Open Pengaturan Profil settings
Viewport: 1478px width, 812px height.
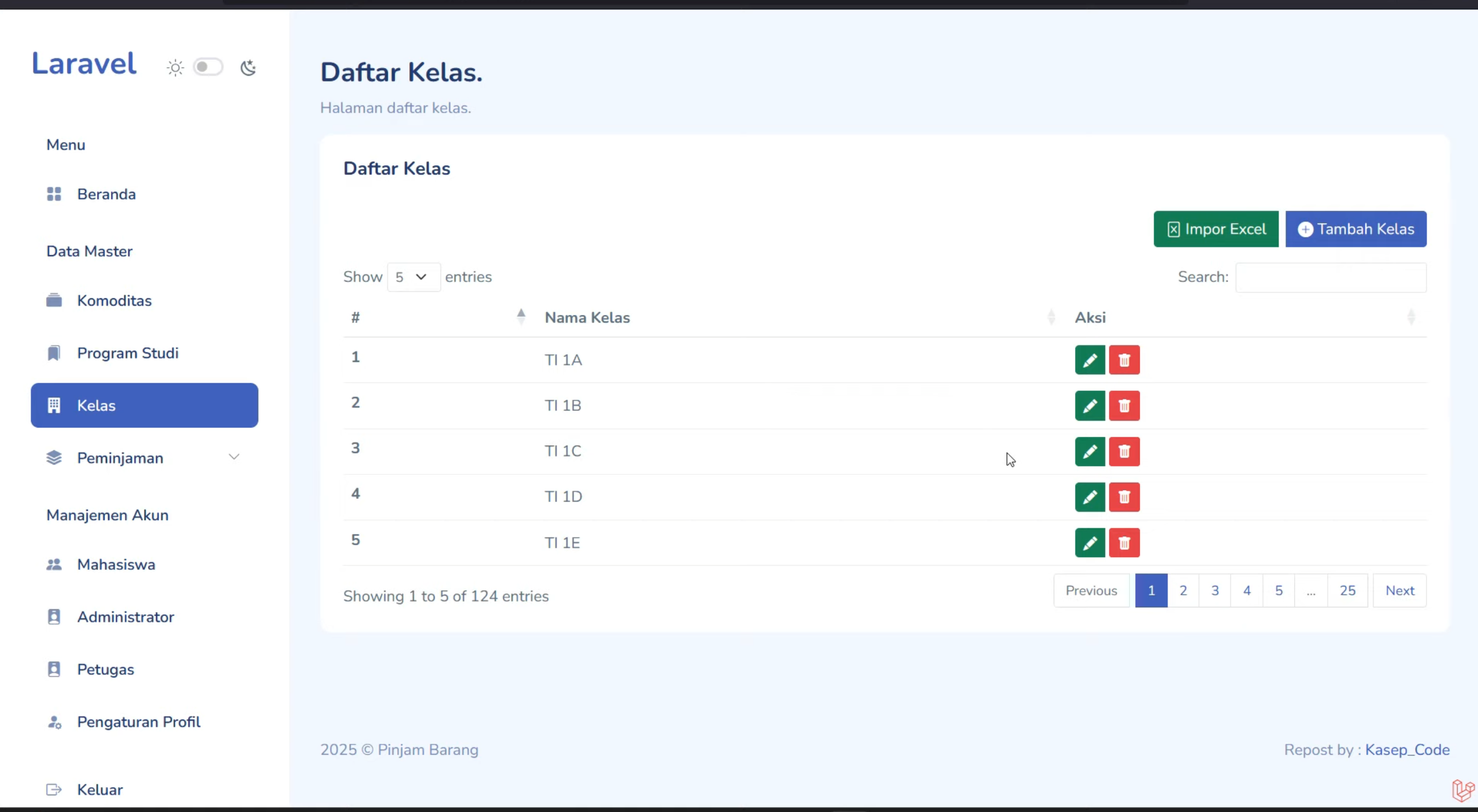[145, 722]
